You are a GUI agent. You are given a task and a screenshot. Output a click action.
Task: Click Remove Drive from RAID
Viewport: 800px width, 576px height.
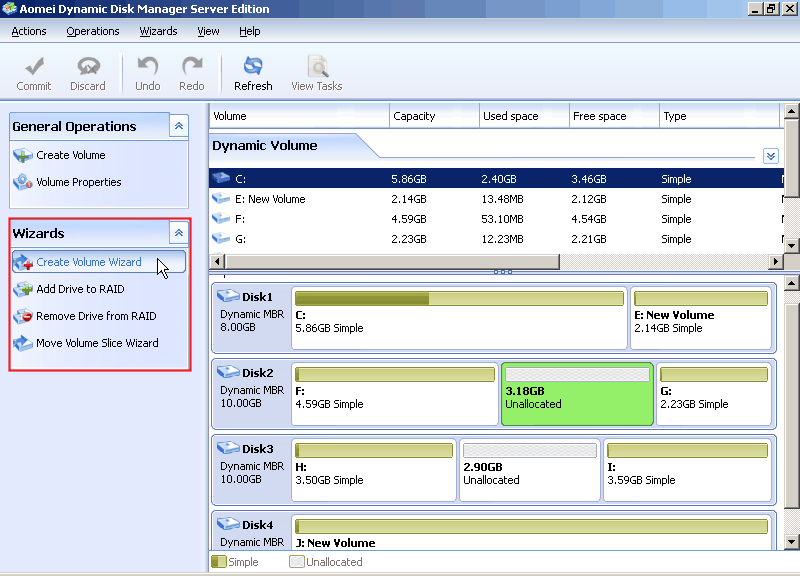[x=96, y=316]
